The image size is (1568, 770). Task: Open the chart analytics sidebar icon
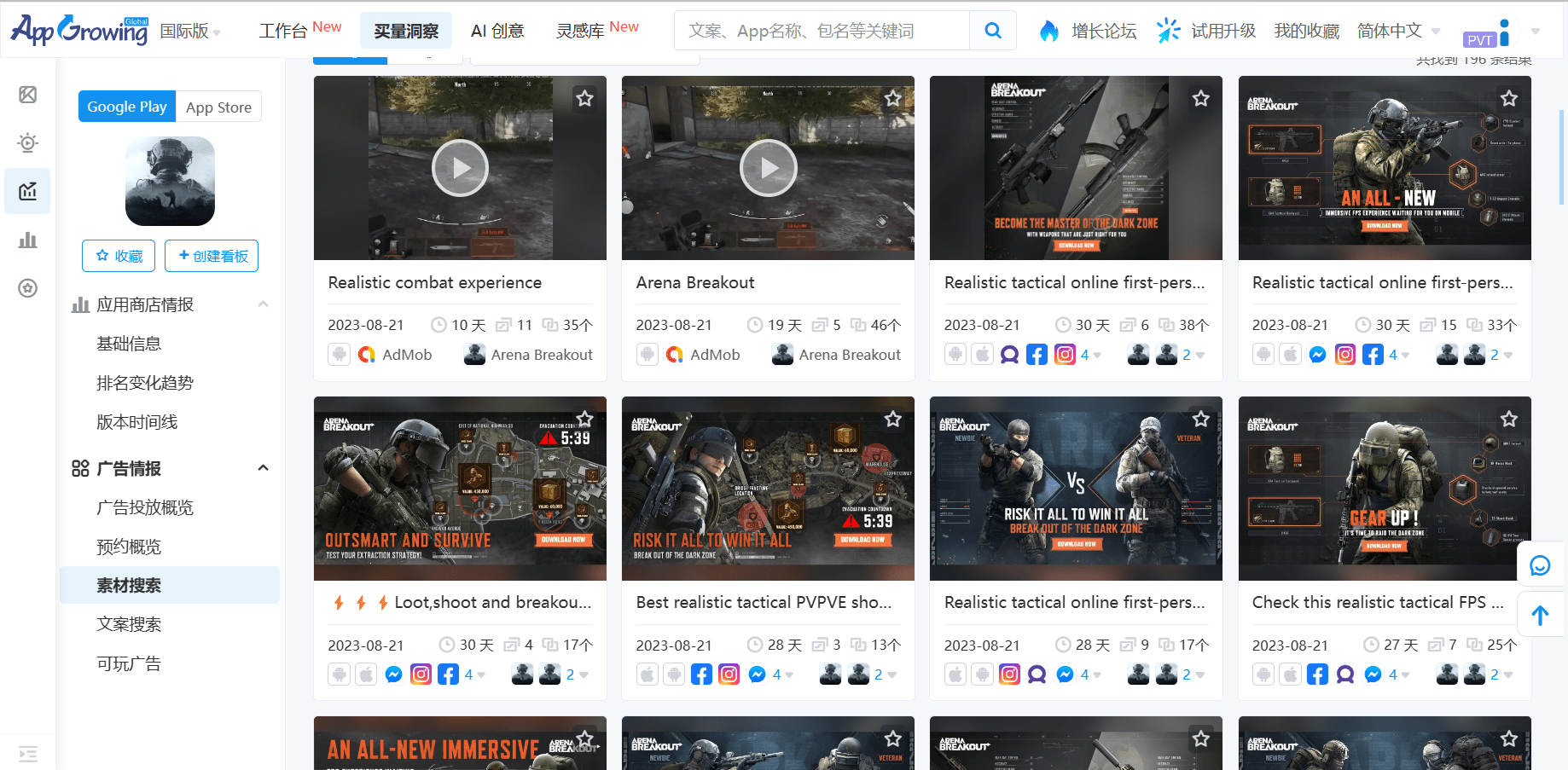pos(27,191)
